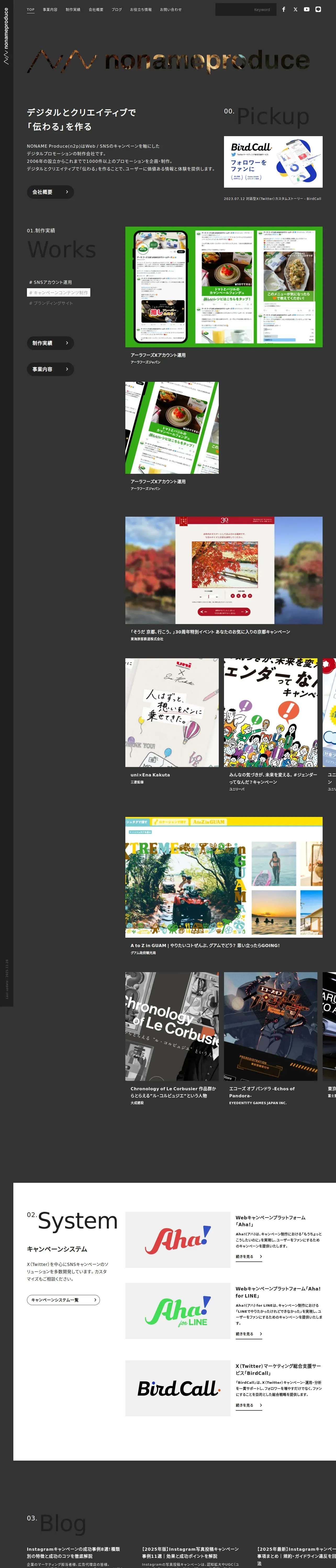Select the # SNSアカウント運用 filter
The image size is (336, 1568).
point(51,283)
